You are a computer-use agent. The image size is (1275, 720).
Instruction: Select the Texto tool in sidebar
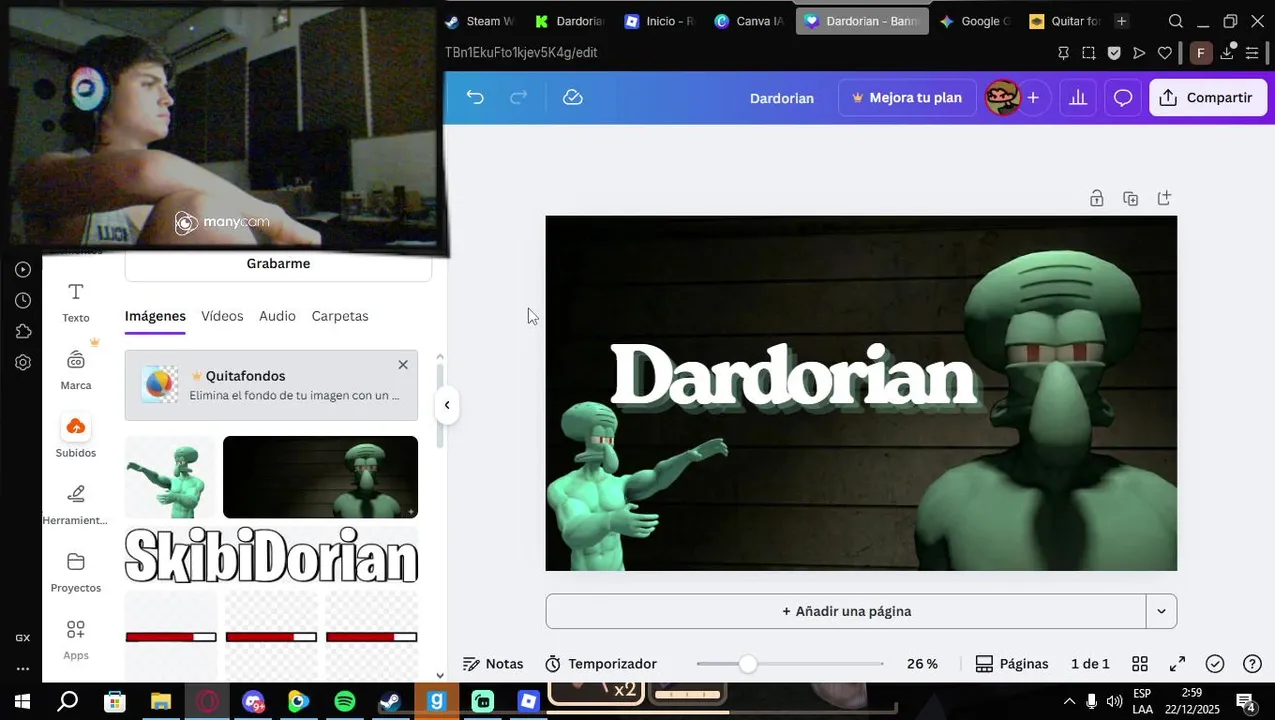pyautogui.click(x=76, y=302)
